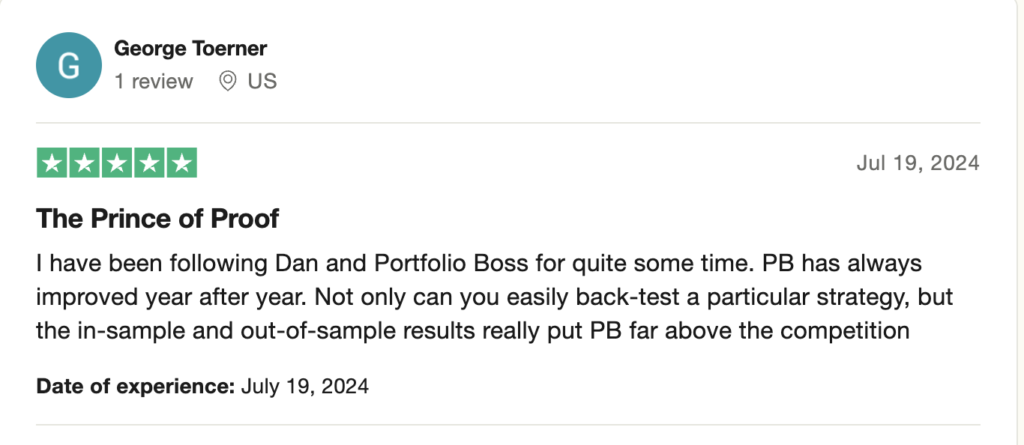This screenshot has height=445, width=1024.
Task: Click the US country label
Action: point(262,82)
